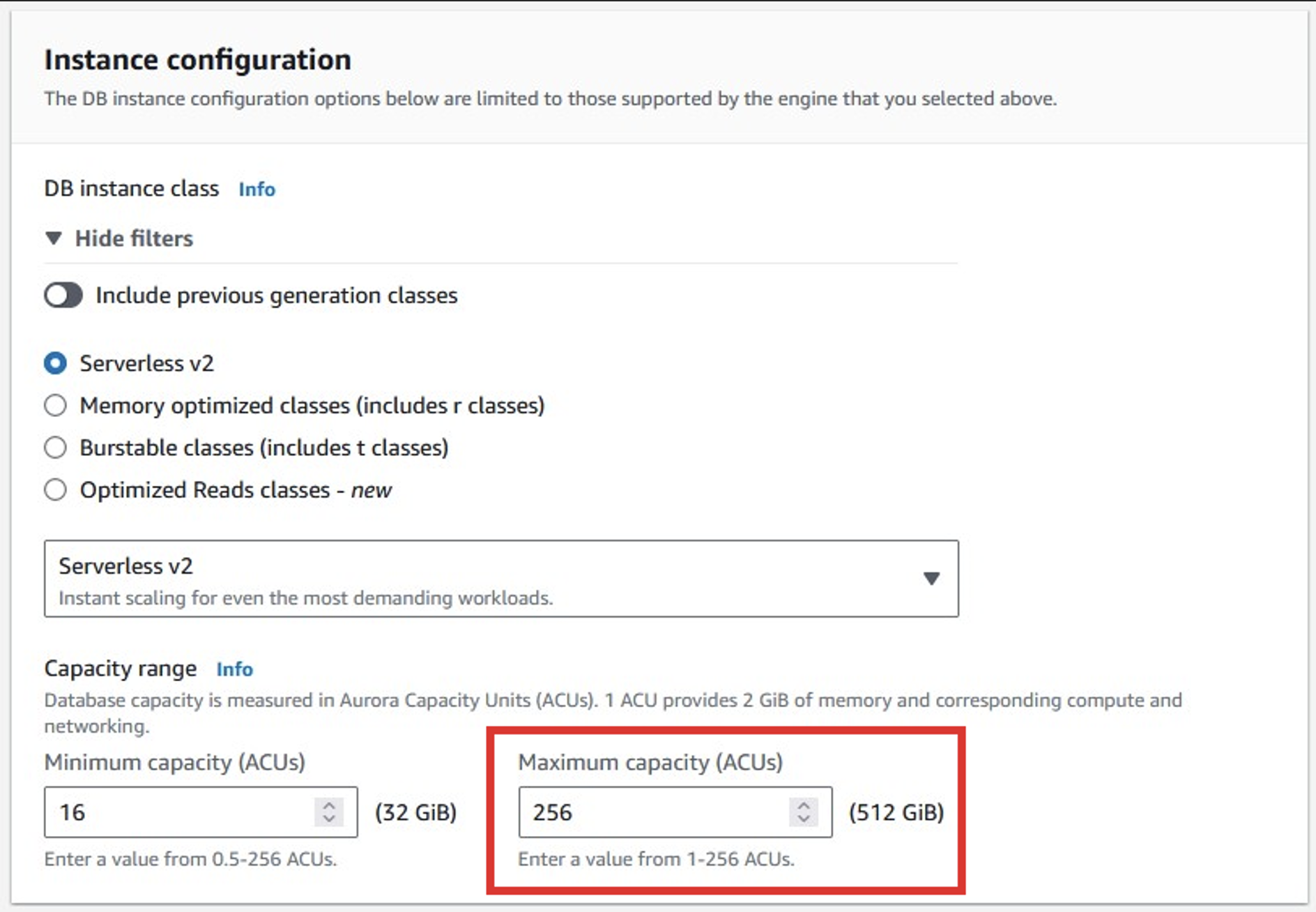
Task: Open Info link beside Capacity range
Action: [x=234, y=669]
